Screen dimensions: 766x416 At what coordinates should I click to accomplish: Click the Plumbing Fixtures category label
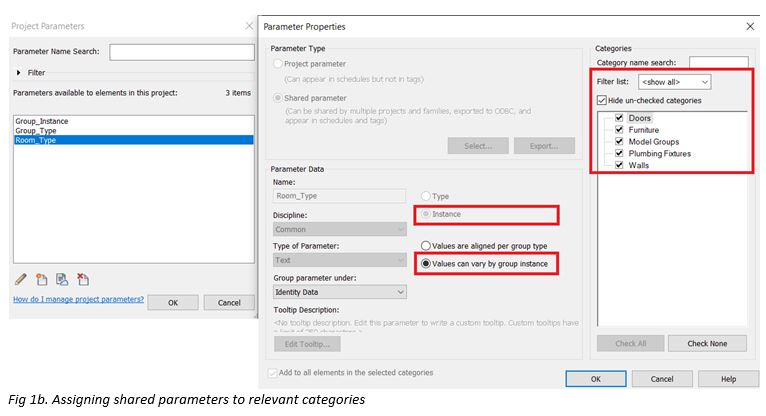(x=660, y=153)
